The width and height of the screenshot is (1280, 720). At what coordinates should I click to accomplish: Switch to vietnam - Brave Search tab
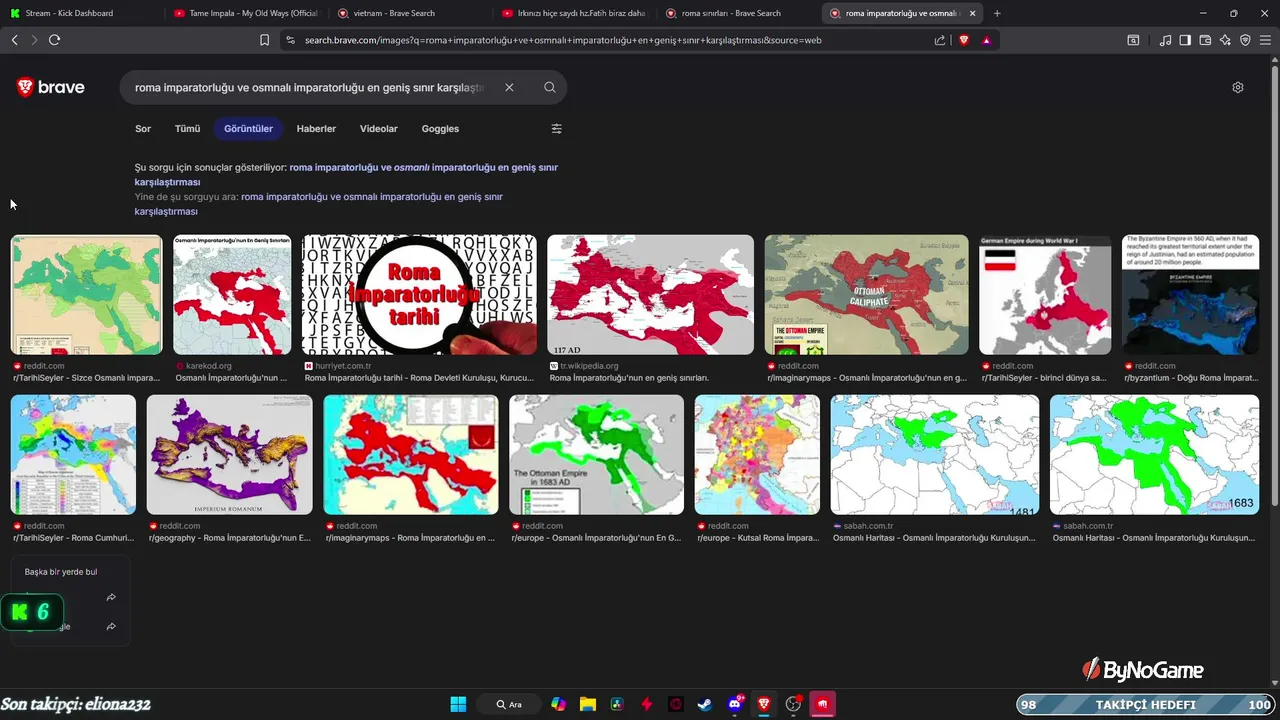(x=410, y=13)
